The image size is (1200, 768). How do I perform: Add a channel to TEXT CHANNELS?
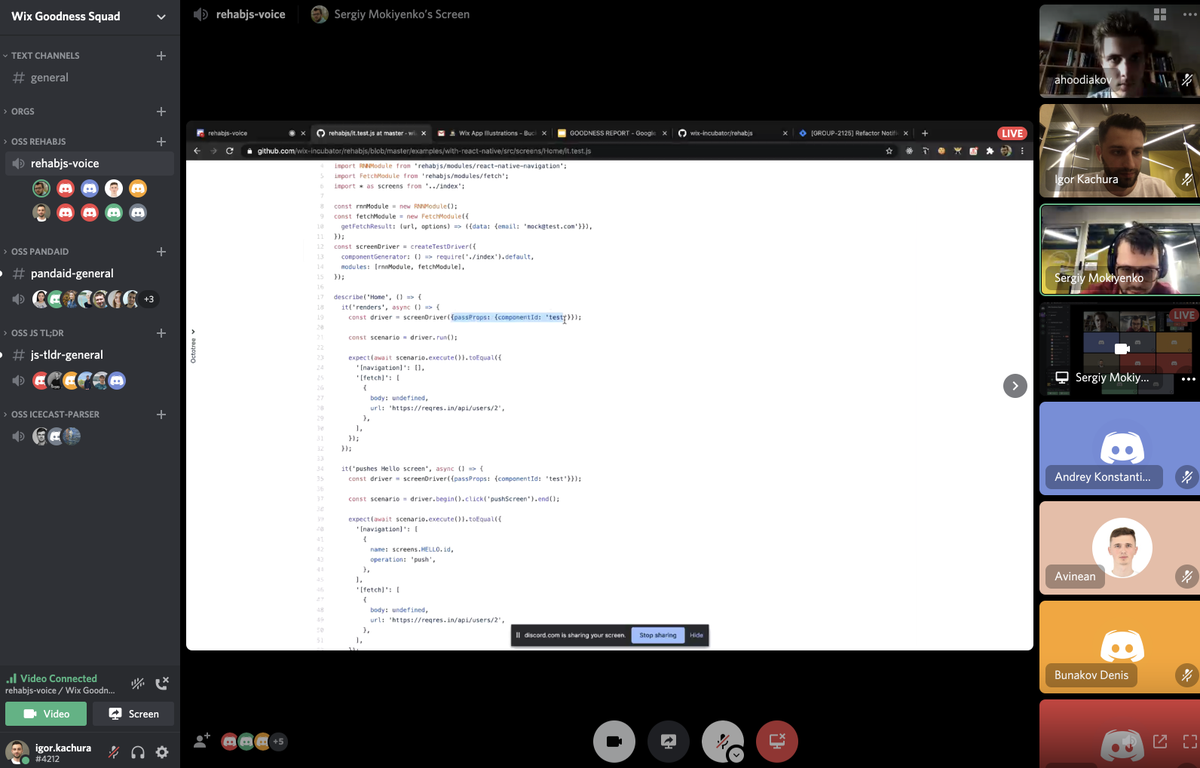click(x=161, y=55)
